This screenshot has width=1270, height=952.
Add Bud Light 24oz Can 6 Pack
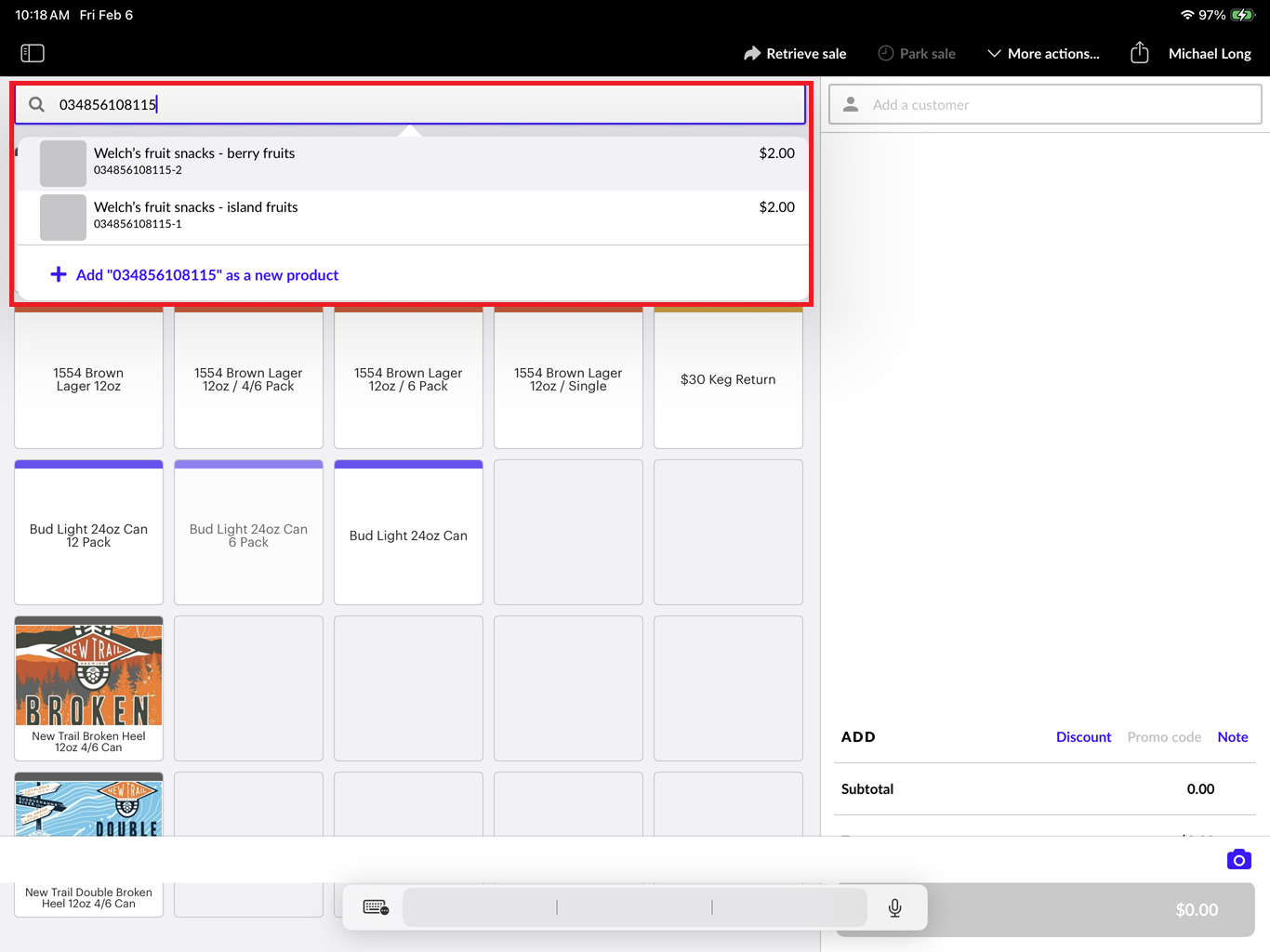pos(248,533)
